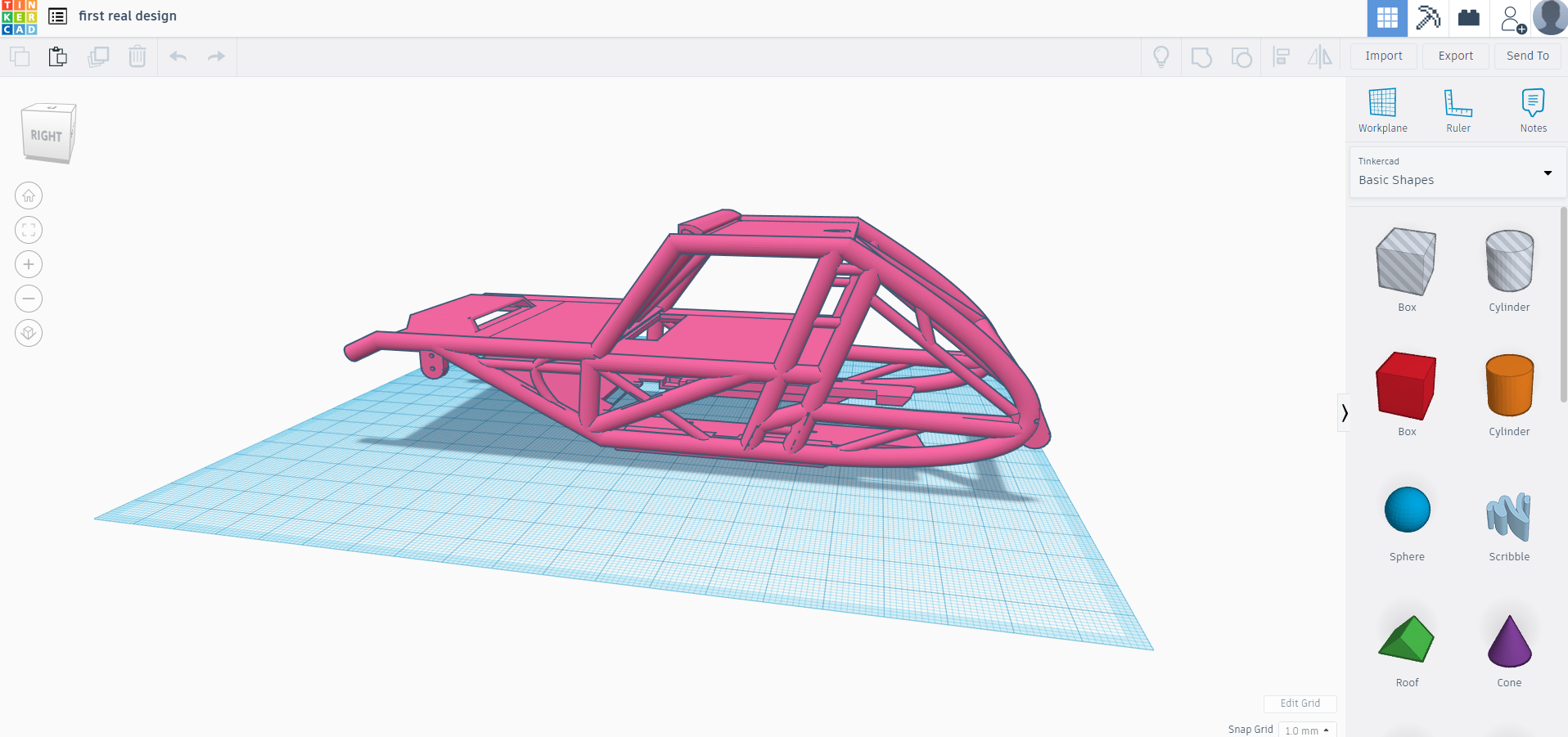
Task: Open the Basic Shapes category dropdown
Action: pyautogui.click(x=1457, y=172)
